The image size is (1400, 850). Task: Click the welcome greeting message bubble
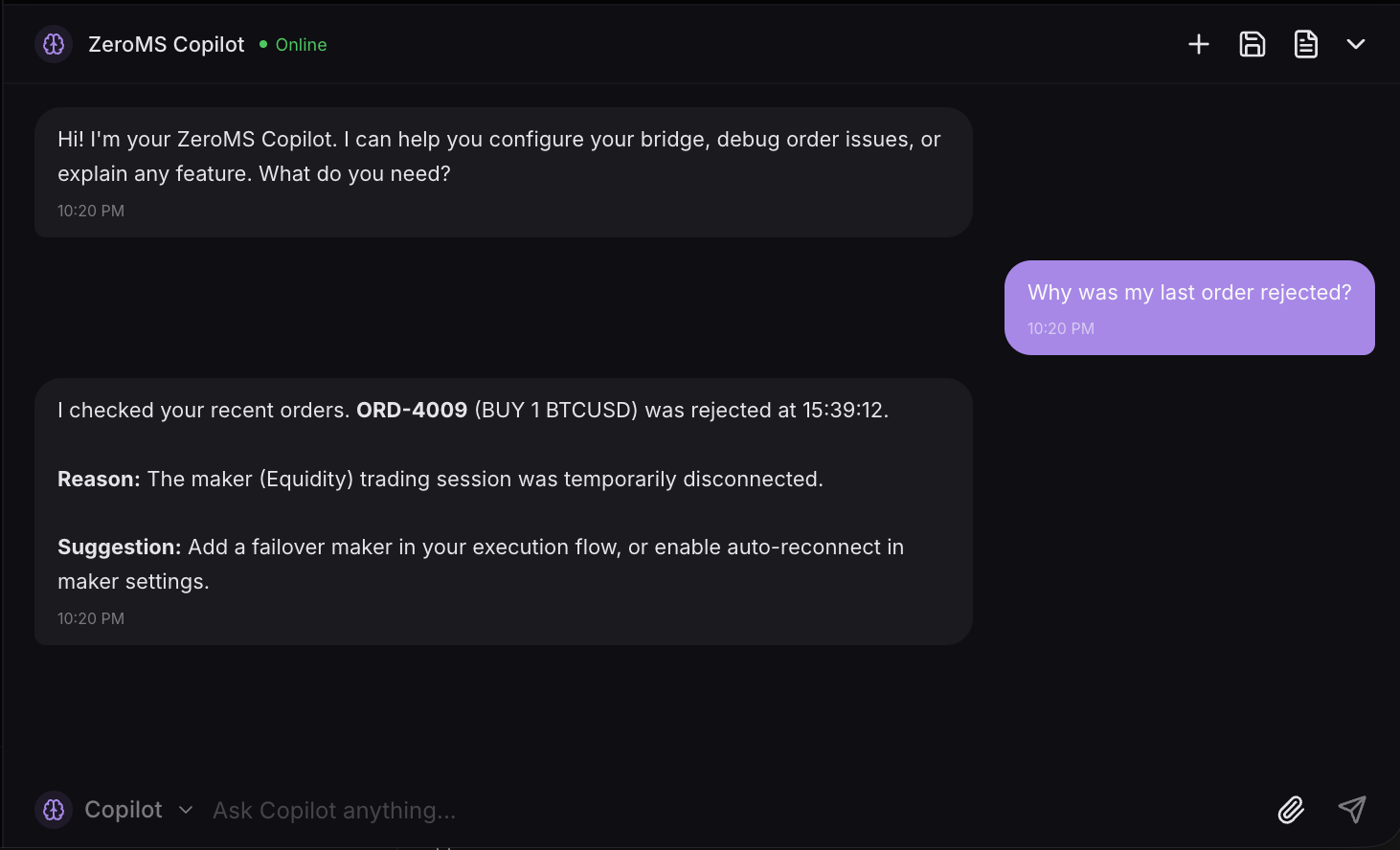tap(503, 172)
